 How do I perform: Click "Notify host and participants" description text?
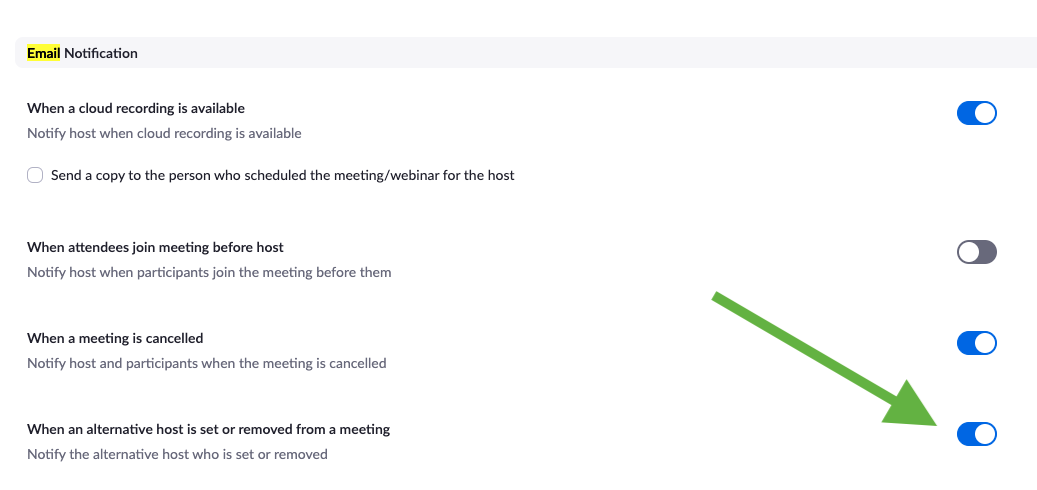point(206,363)
